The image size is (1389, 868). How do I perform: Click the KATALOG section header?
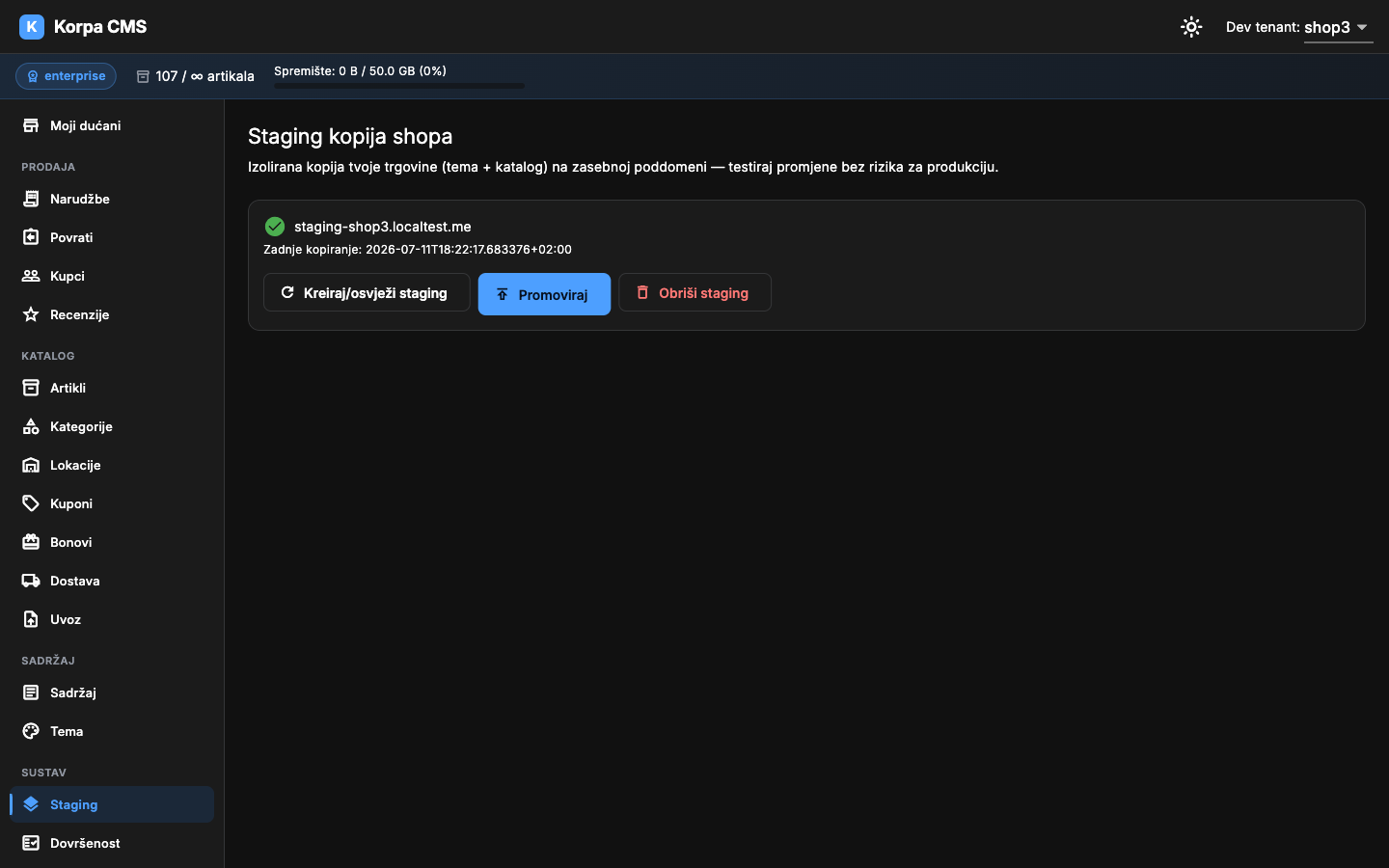tap(48, 356)
